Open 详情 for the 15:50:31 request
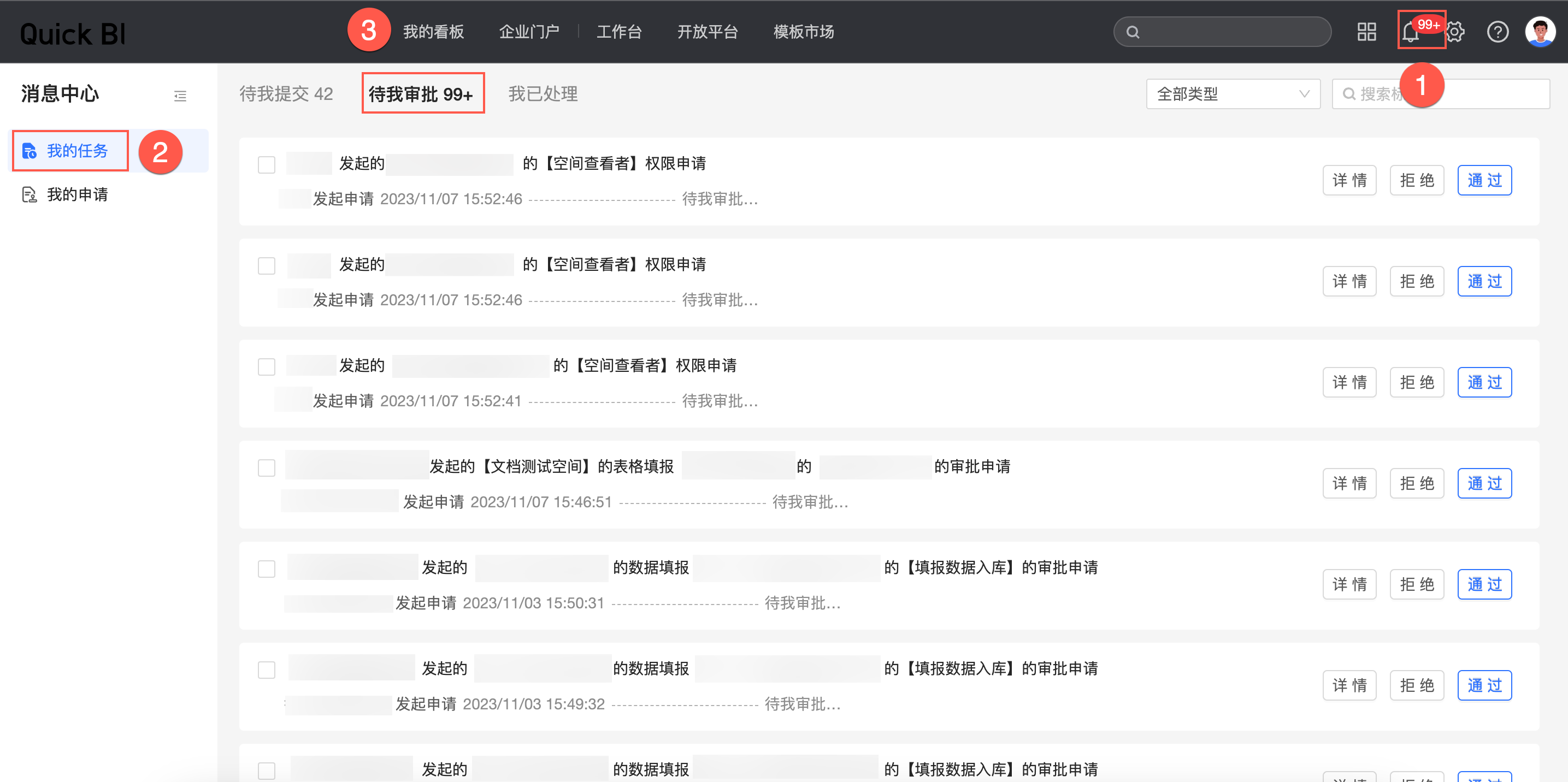Screen dimensions: 1568x782 pos(1349,584)
